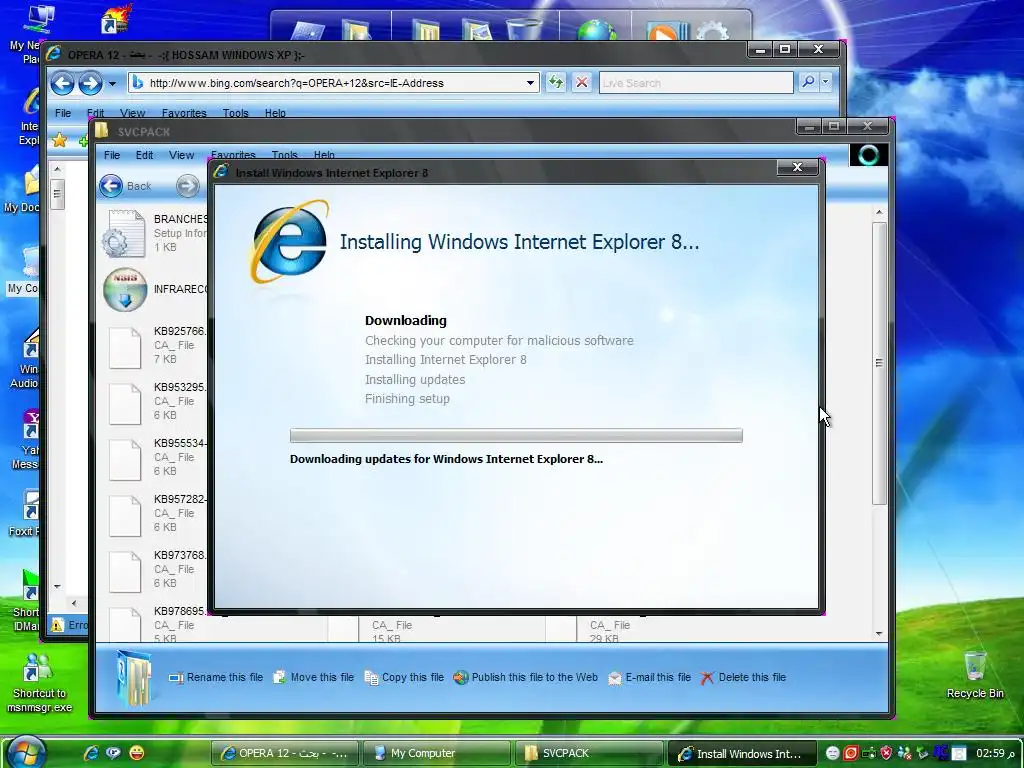Click the recycle bin icon in top dock
1024x768 pixels.
(x=523, y=29)
